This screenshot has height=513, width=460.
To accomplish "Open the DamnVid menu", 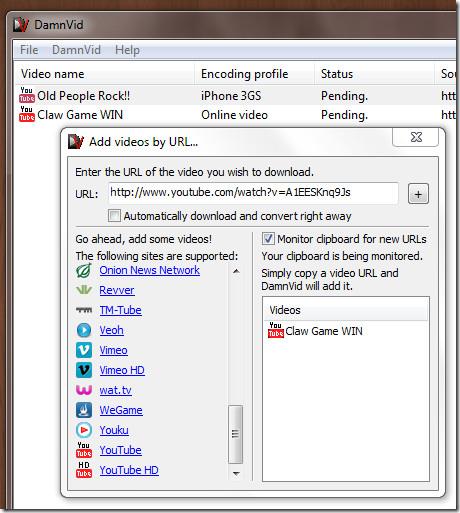I will coord(76,50).
